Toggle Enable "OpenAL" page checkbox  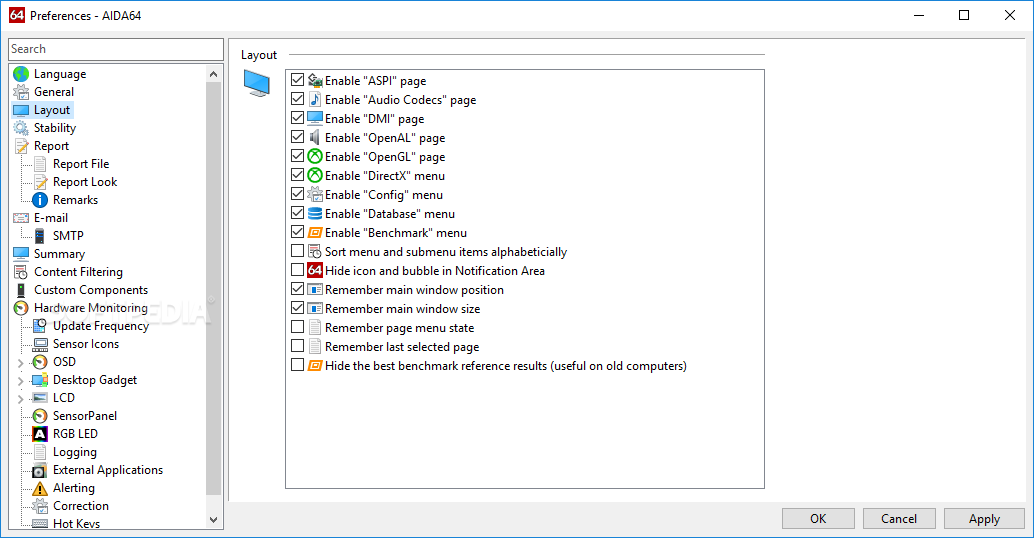point(297,137)
